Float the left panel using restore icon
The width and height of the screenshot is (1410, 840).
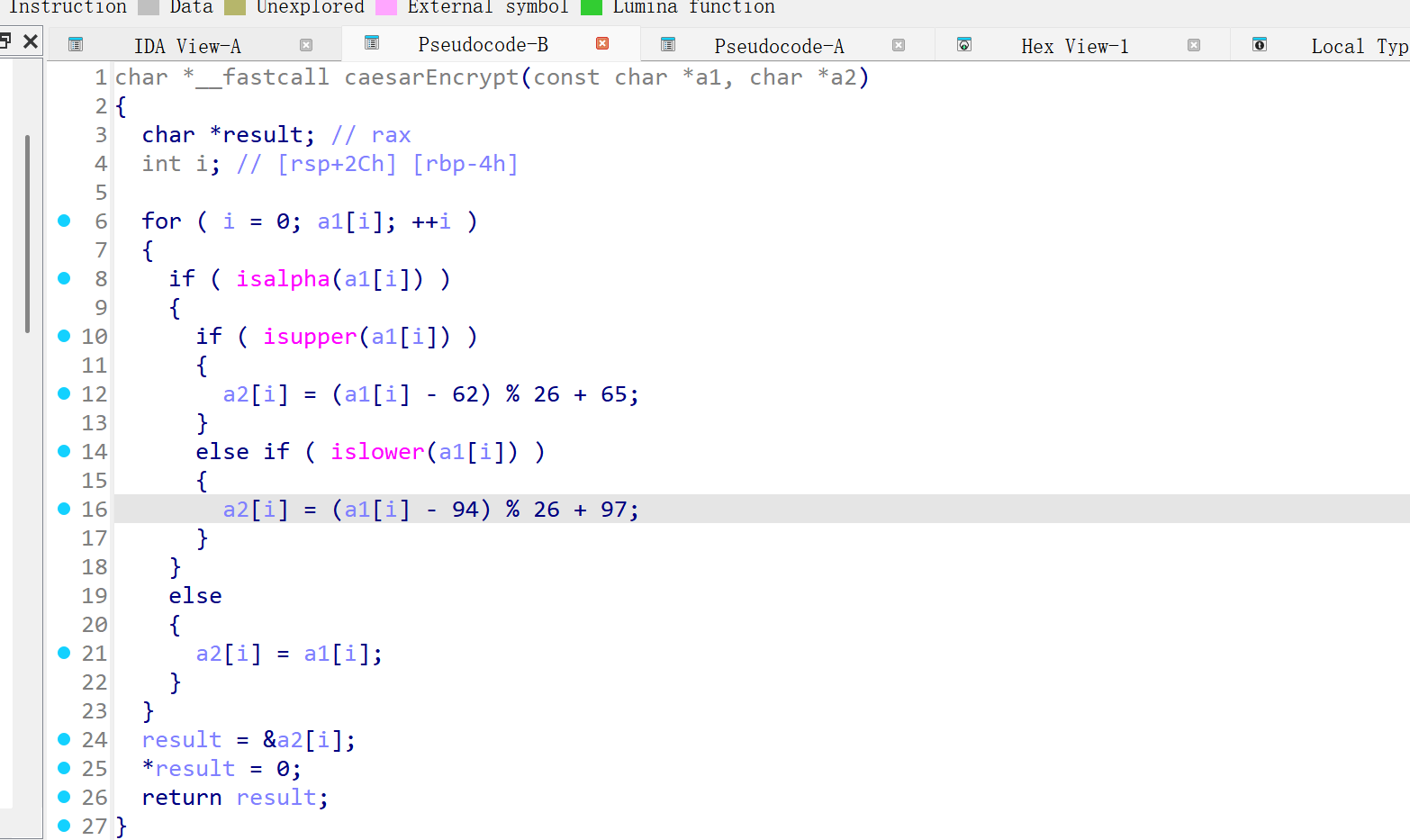[5, 41]
